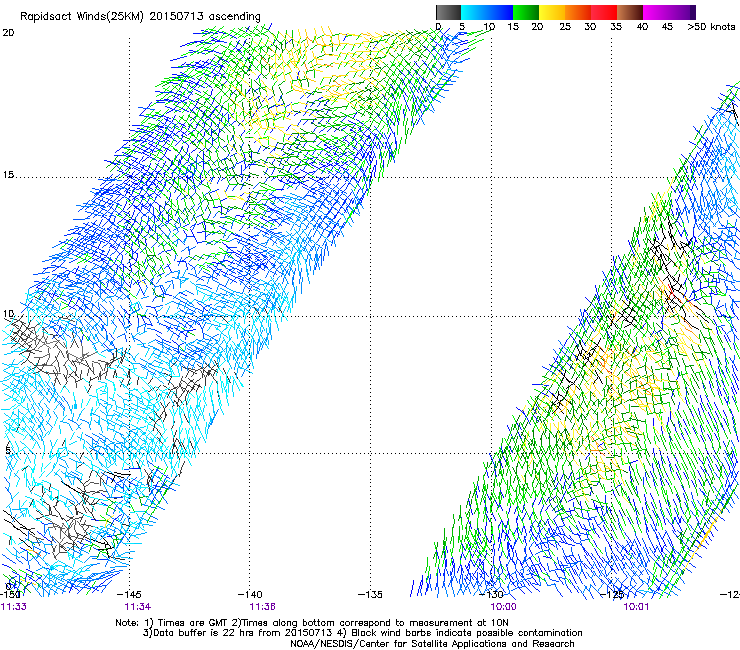Click the longitude label '-140'
Screen dimensions: 740x650
(250, 595)
